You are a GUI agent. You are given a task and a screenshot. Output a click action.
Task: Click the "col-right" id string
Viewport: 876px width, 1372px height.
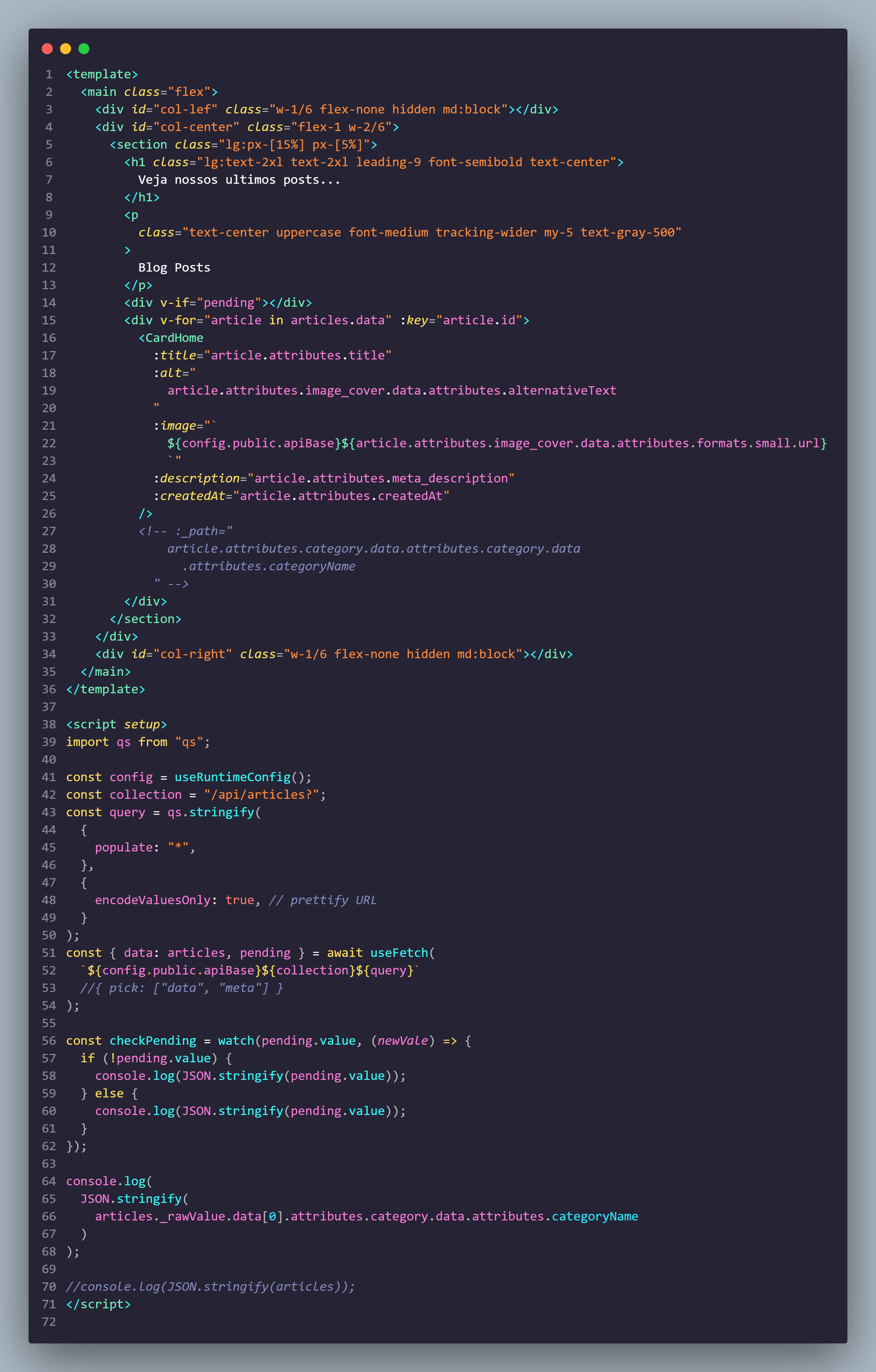point(193,654)
